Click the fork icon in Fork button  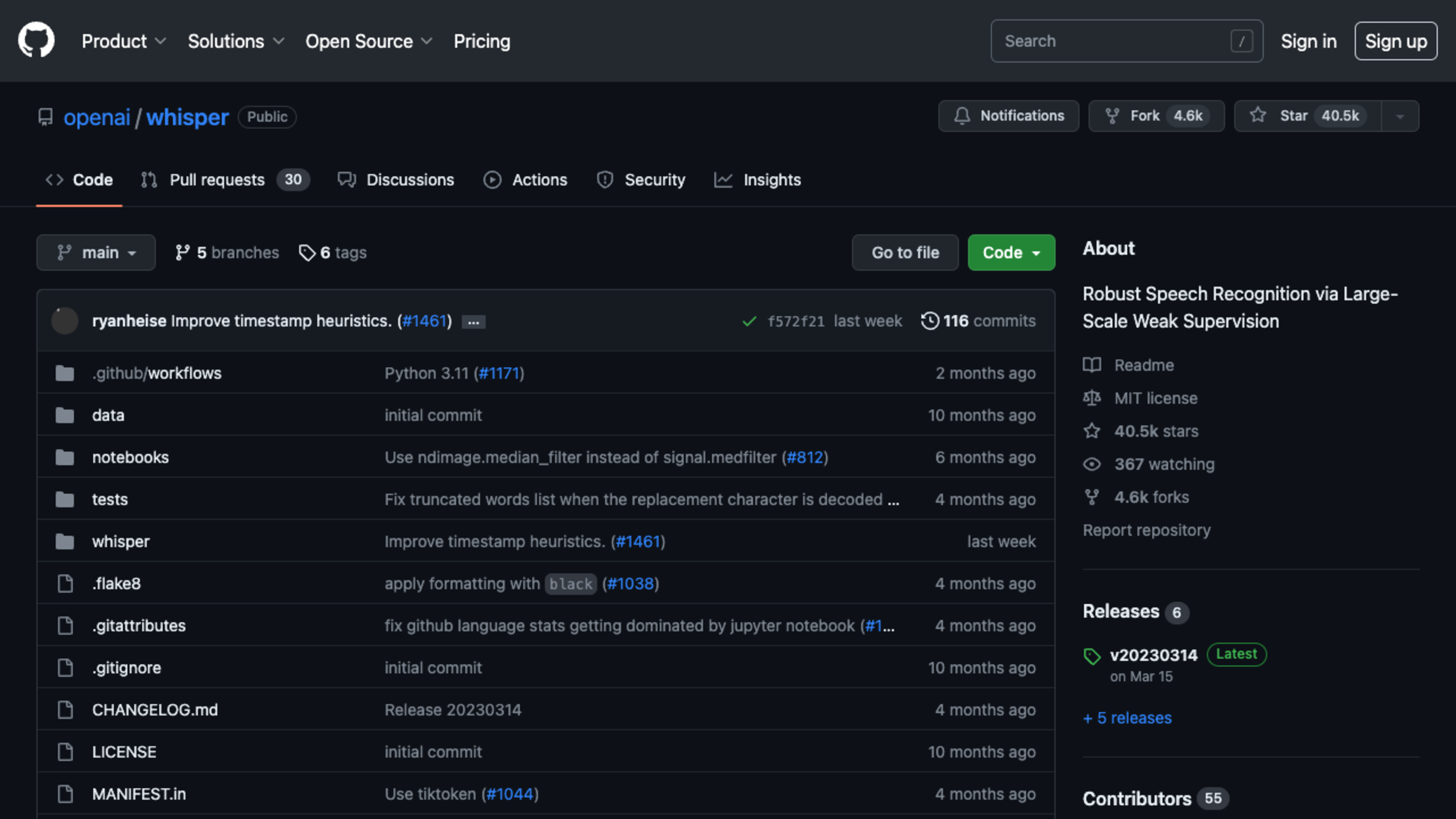coord(1112,116)
